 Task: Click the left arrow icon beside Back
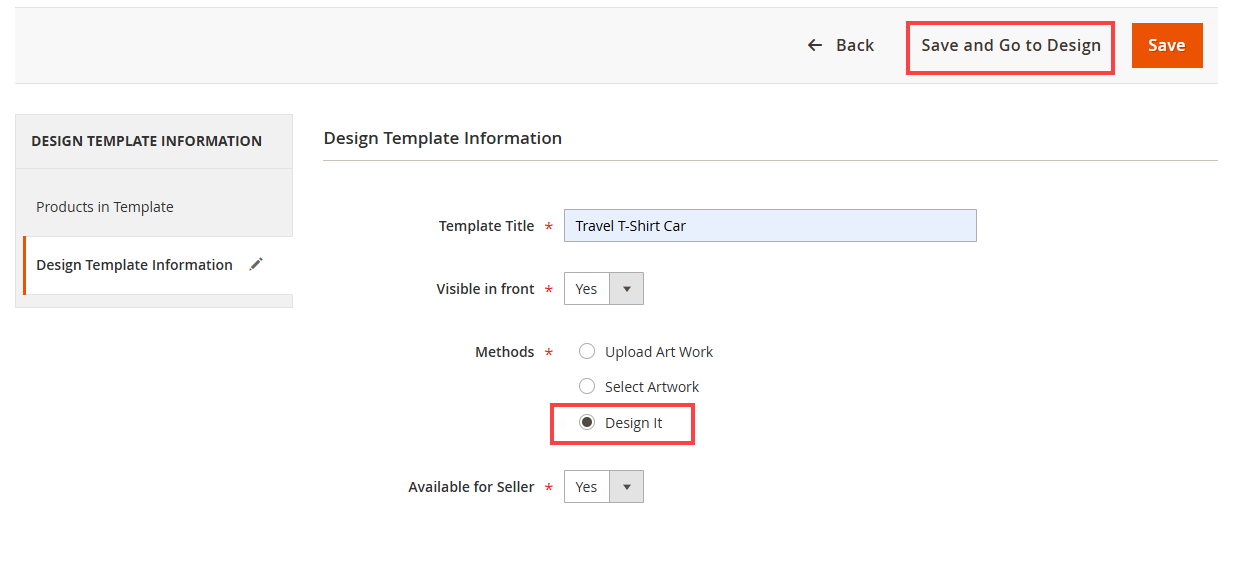tap(815, 45)
